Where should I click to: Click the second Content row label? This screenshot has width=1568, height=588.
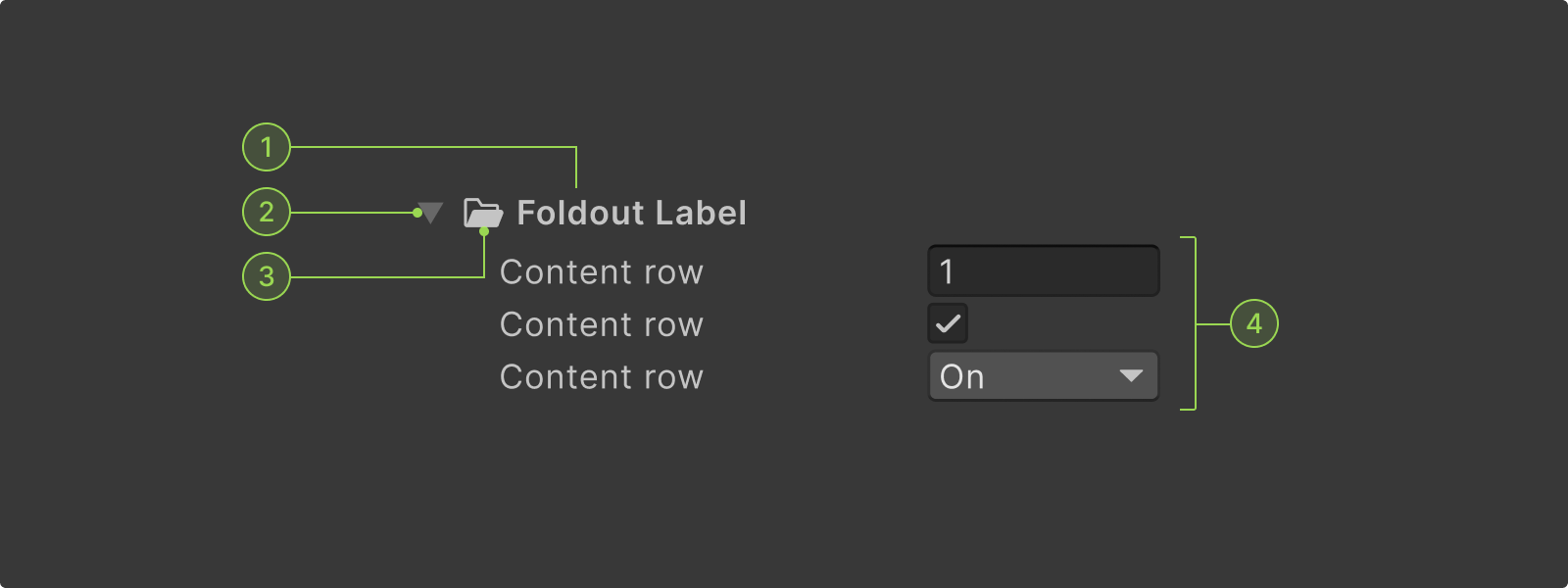point(601,324)
